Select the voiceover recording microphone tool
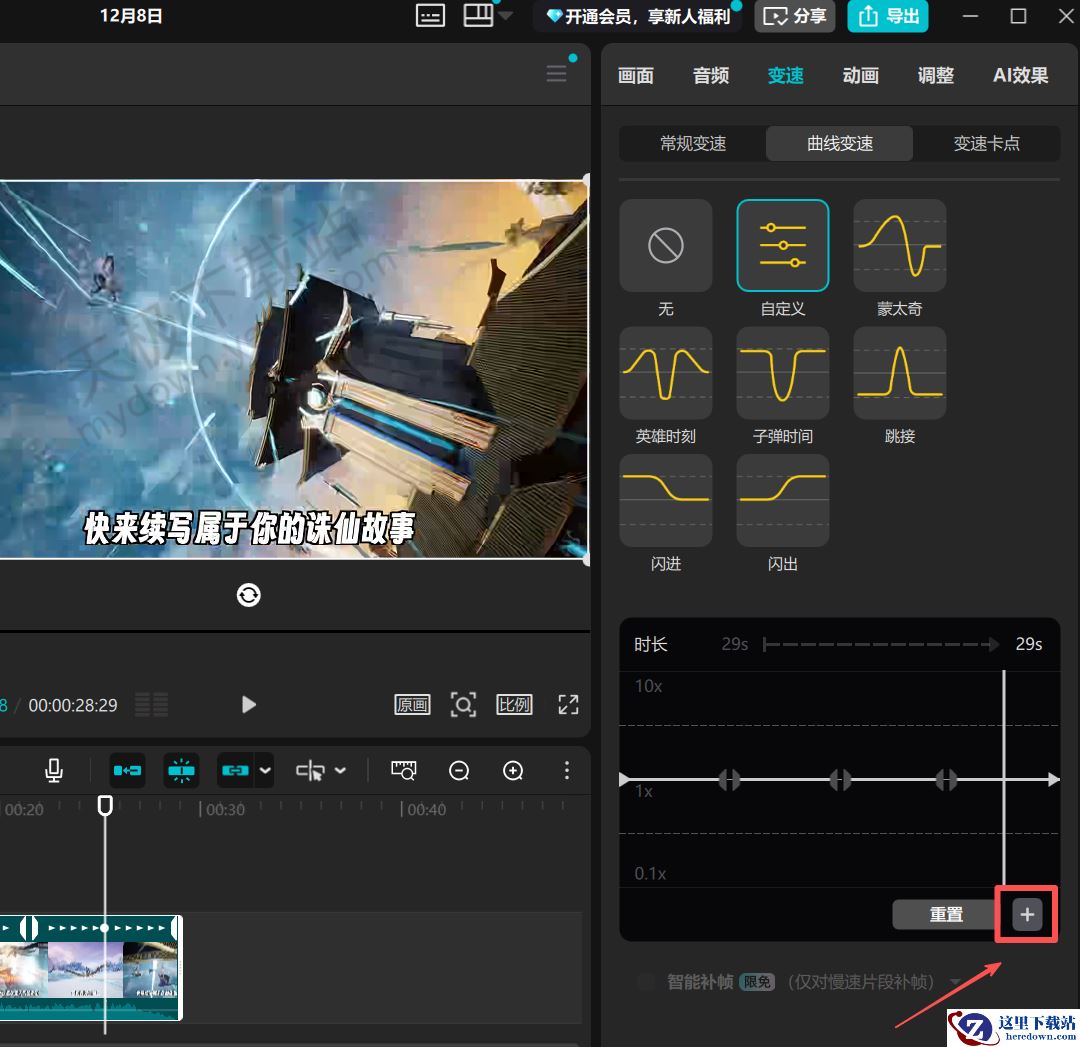 53,770
